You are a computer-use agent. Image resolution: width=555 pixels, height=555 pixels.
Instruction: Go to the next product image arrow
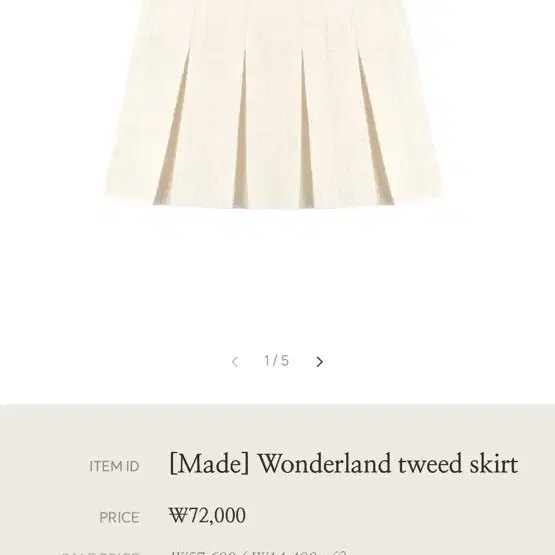click(x=319, y=362)
